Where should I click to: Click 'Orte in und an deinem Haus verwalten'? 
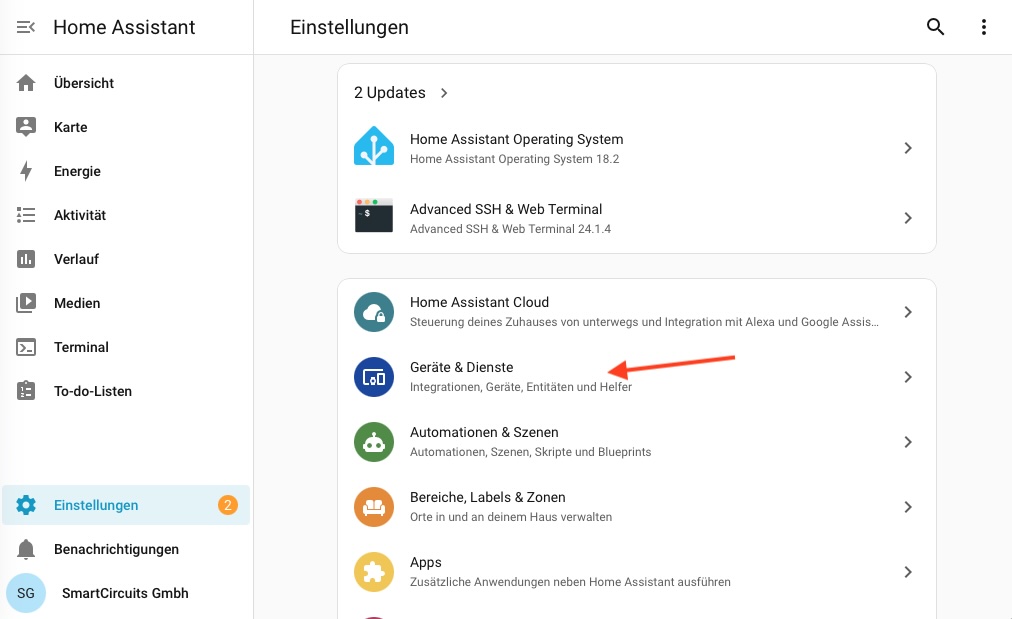(511, 517)
